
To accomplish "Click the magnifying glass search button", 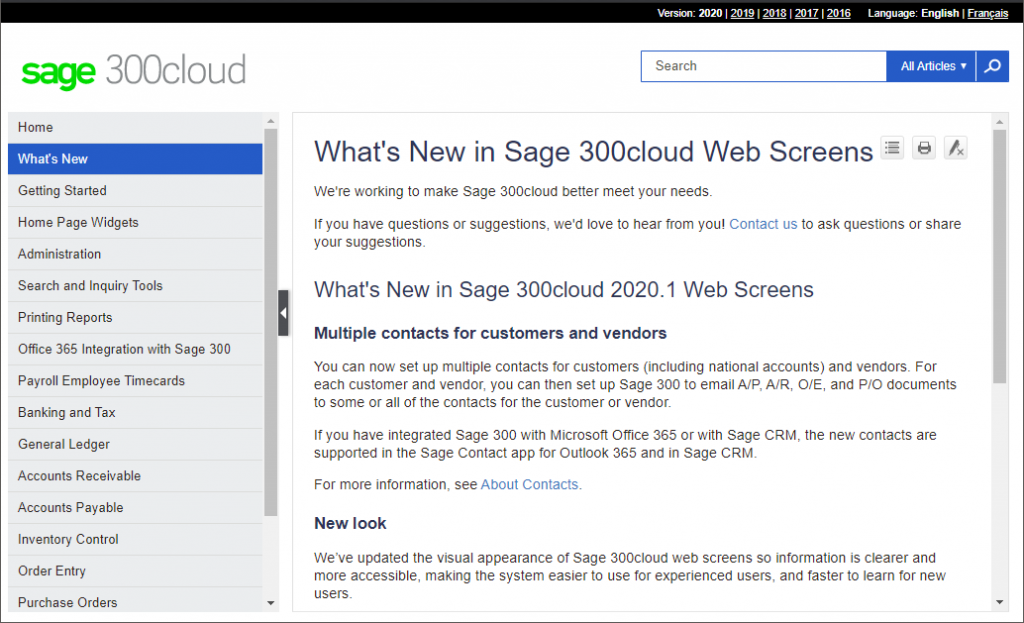I will click(992, 66).
